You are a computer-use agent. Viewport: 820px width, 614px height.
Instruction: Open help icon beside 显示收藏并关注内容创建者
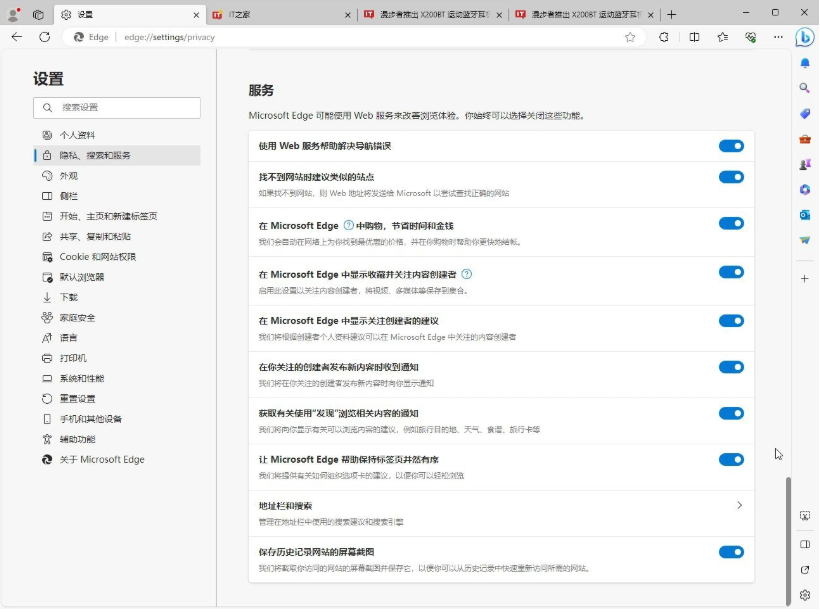(466, 274)
